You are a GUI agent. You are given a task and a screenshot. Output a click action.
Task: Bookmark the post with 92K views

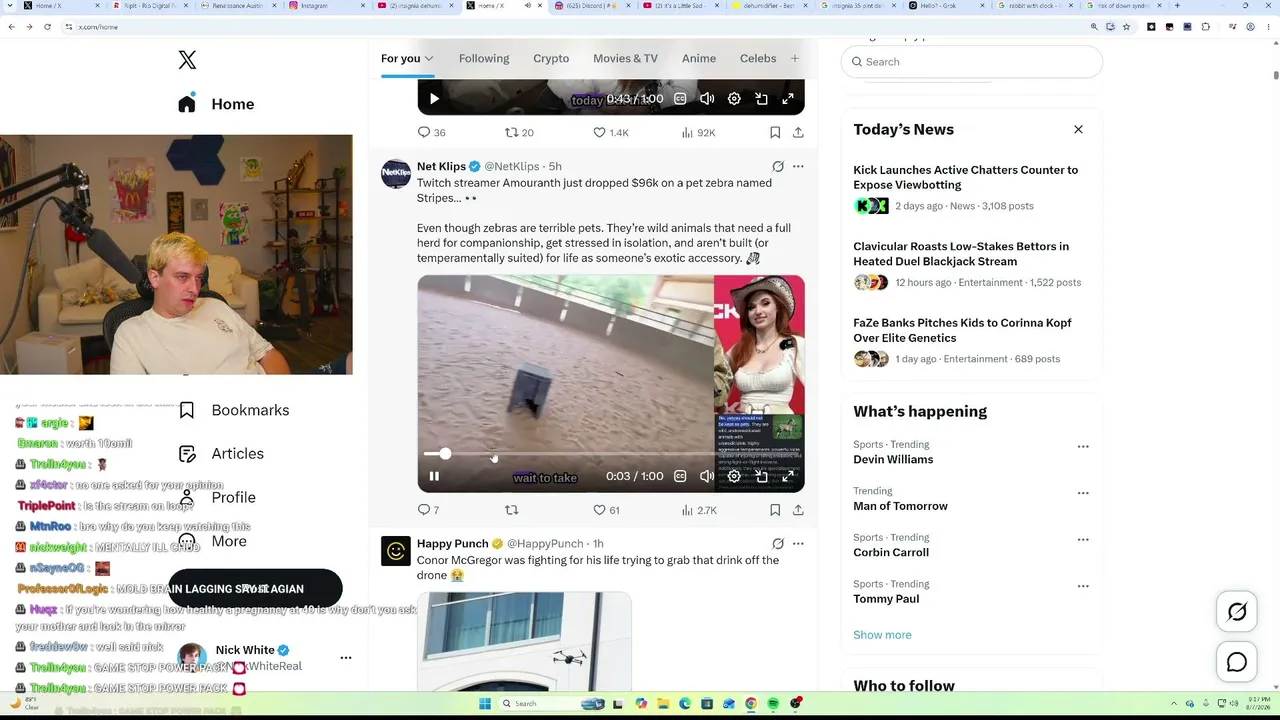point(775,132)
